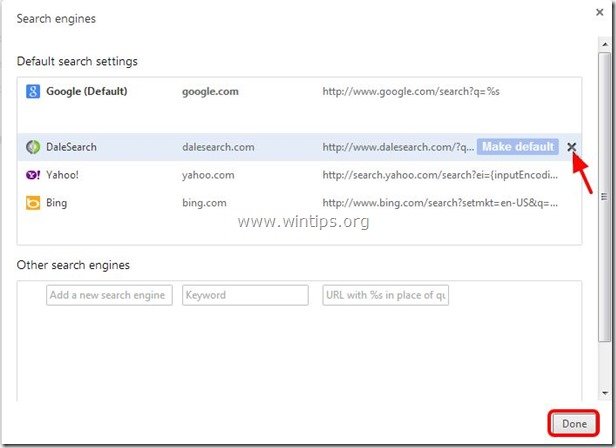Screen dimensions: 616x448
Task: Click the vertical scrollbar thumb
Action: point(604,196)
